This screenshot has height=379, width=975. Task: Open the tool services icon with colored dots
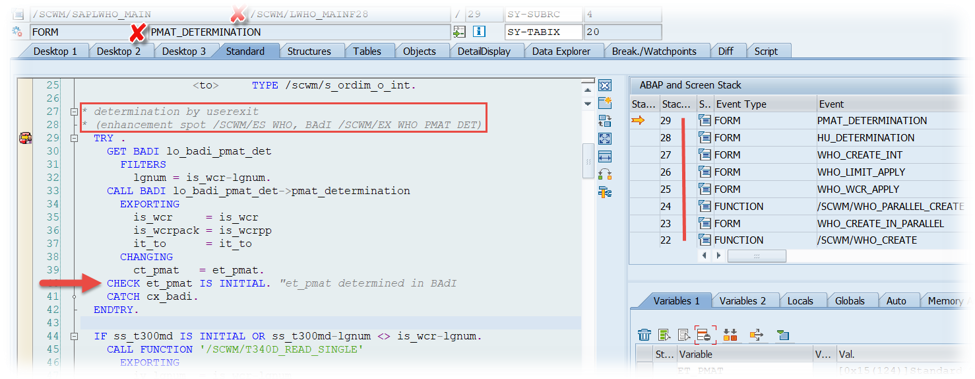coord(605,174)
